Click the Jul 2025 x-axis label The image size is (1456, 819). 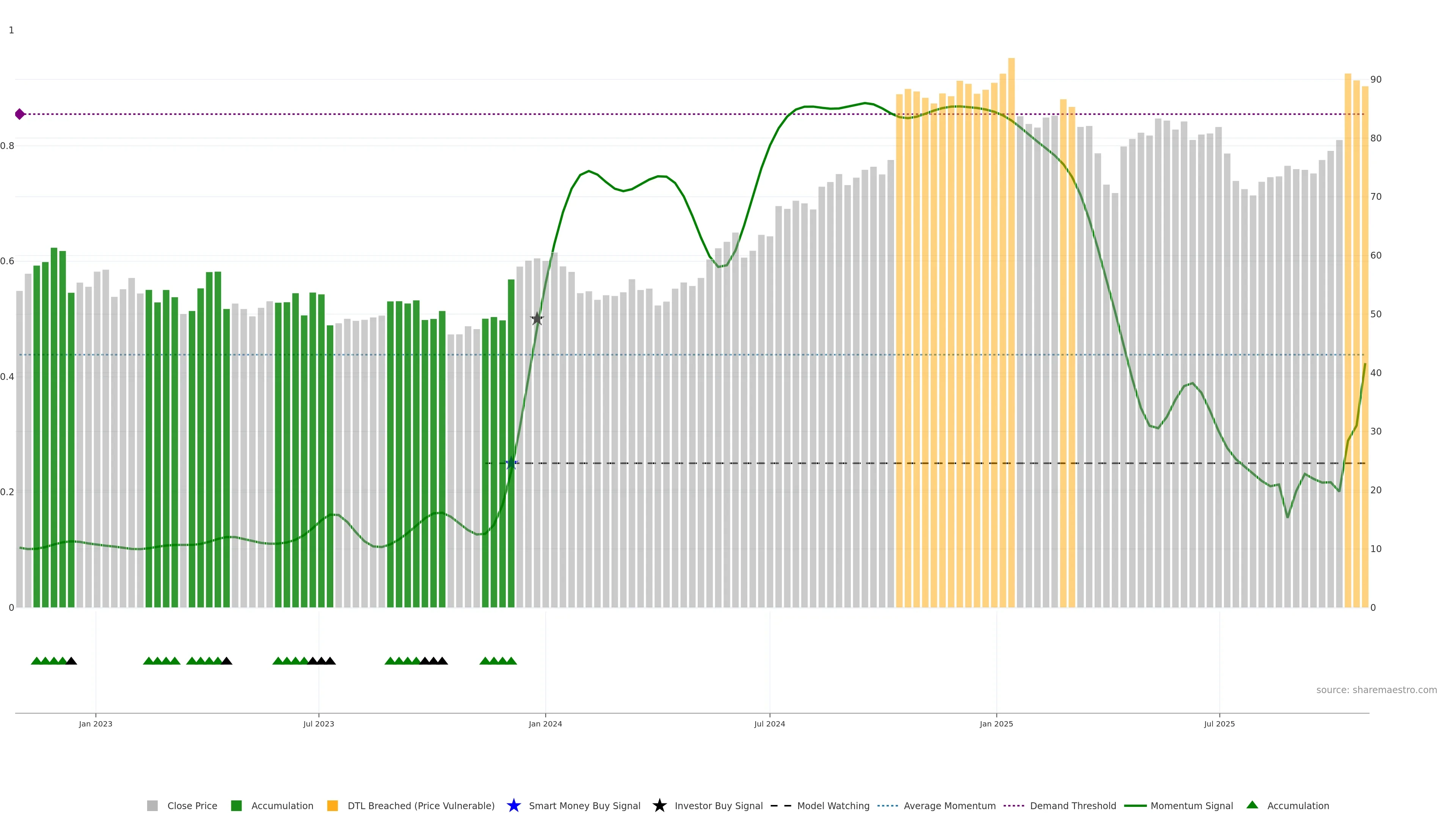pos(1219,723)
